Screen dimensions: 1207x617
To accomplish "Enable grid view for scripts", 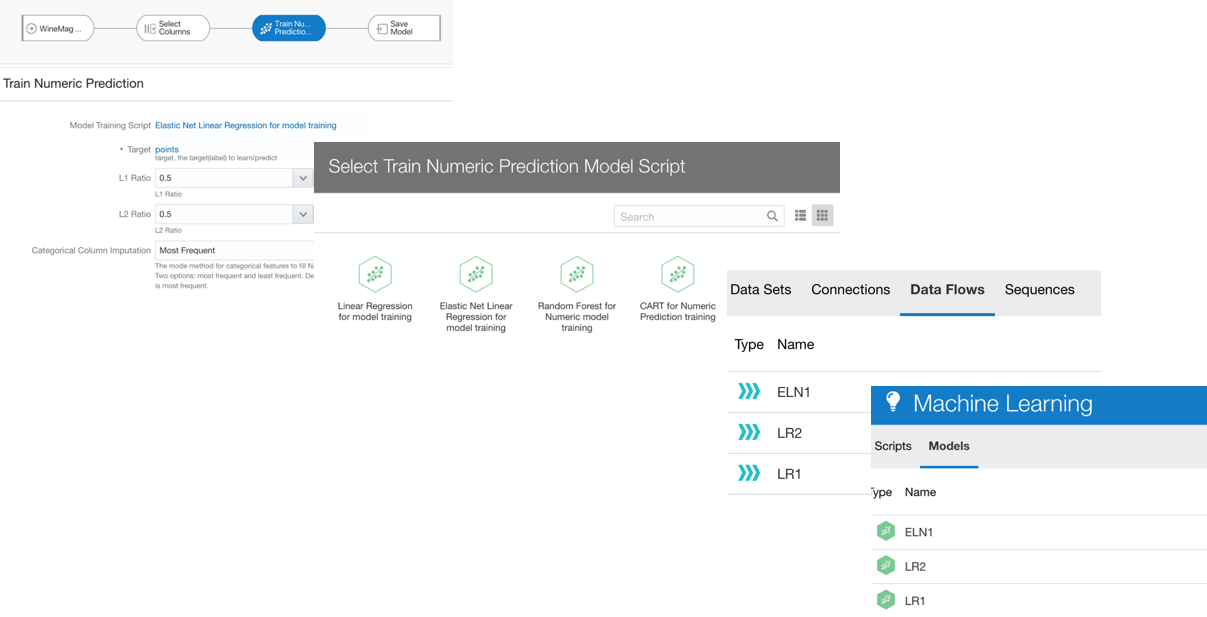I will tap(822, 215).
